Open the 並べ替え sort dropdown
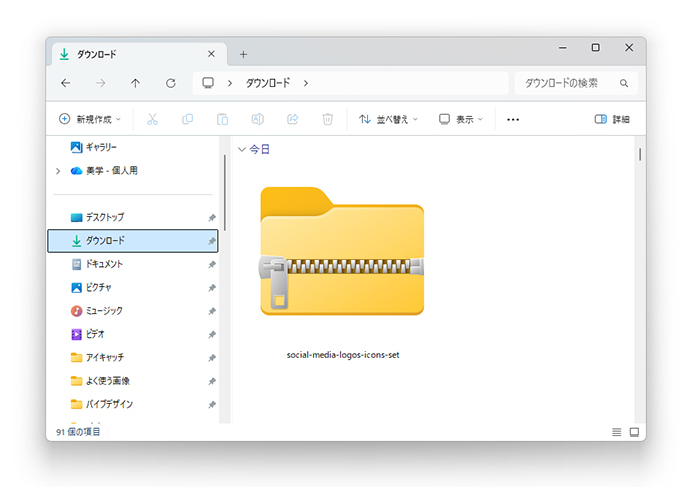The image size is (700, 487). tap(388, 119)
